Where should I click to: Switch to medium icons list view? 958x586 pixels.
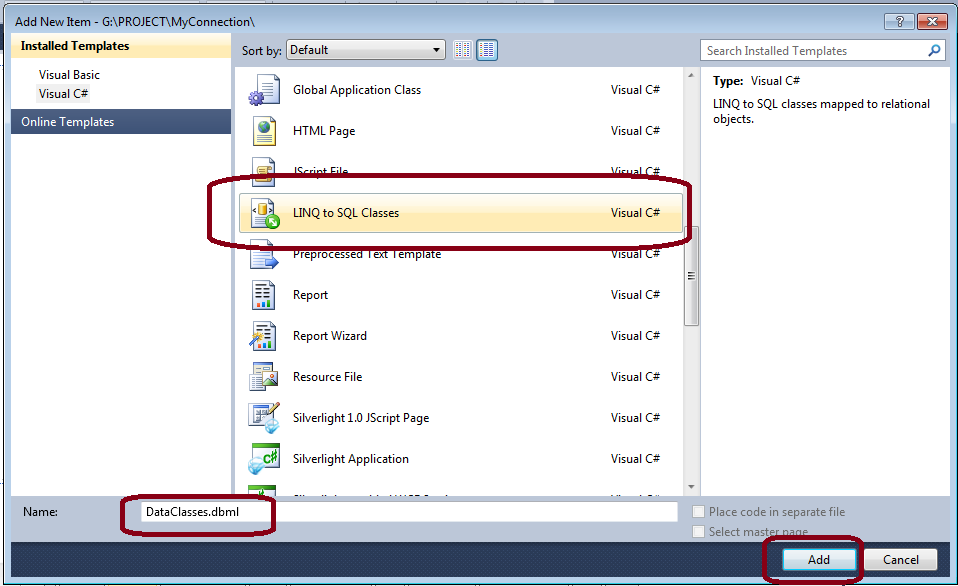487,50
